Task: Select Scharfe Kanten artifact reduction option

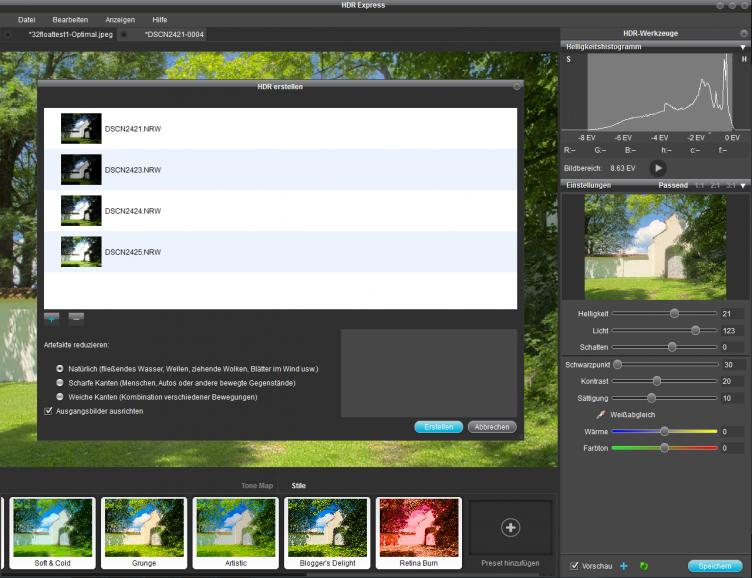Action: click(x=59, y=383)
